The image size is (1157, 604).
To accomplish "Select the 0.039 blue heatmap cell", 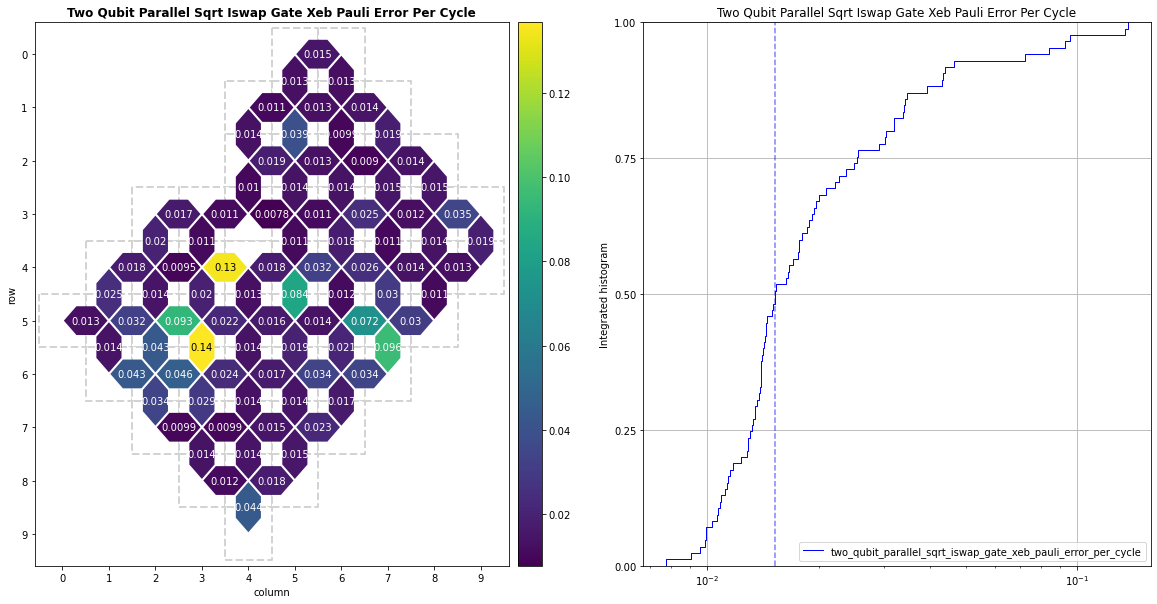I will 295,134.
